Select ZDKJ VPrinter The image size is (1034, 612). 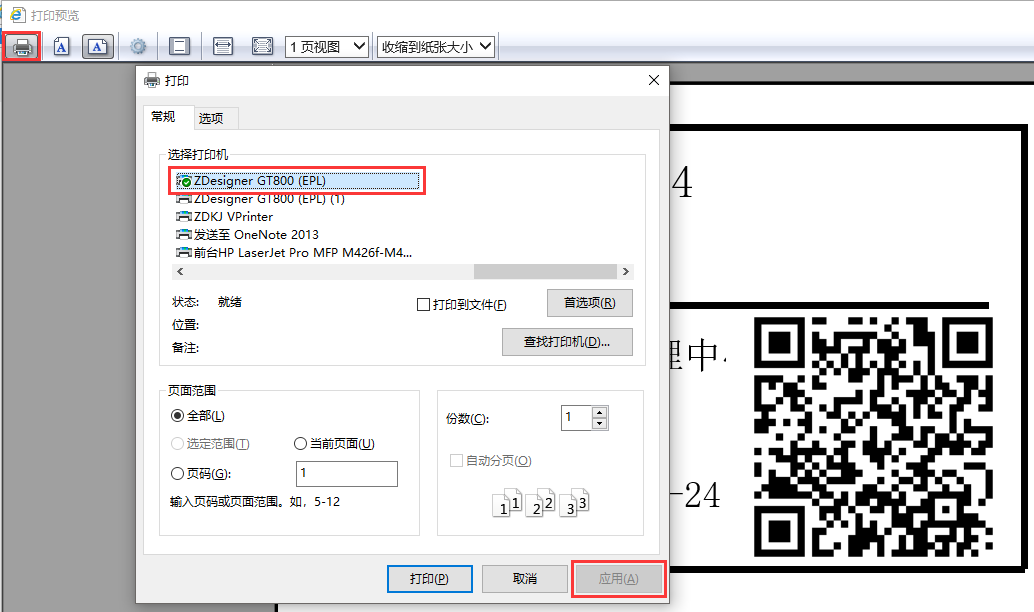click(224, 216)
